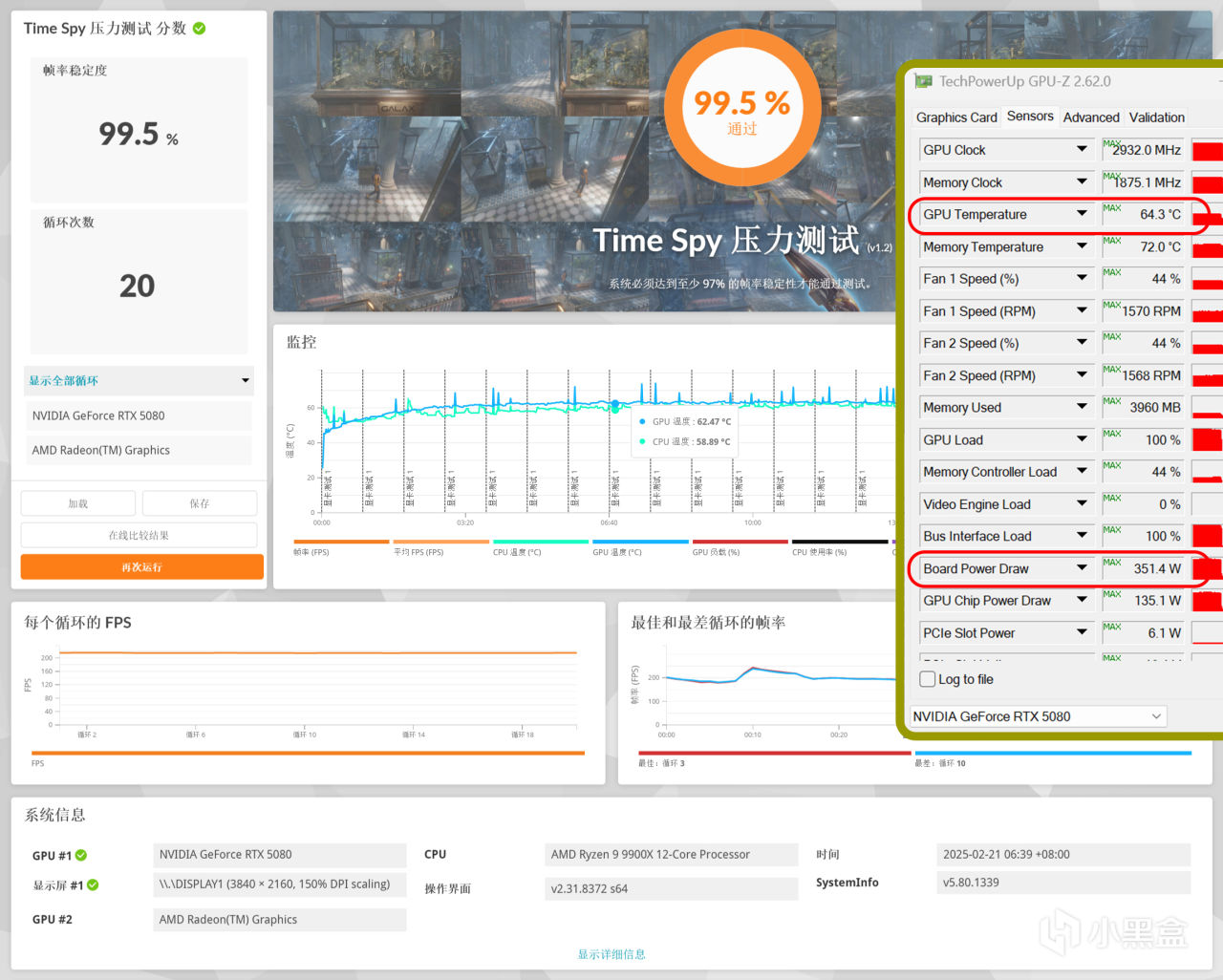Viewport: 1223px width, 980px height.
Task: Open the Memory Temperature sensor dropdown arrow
Action: tap(1082, 246)
